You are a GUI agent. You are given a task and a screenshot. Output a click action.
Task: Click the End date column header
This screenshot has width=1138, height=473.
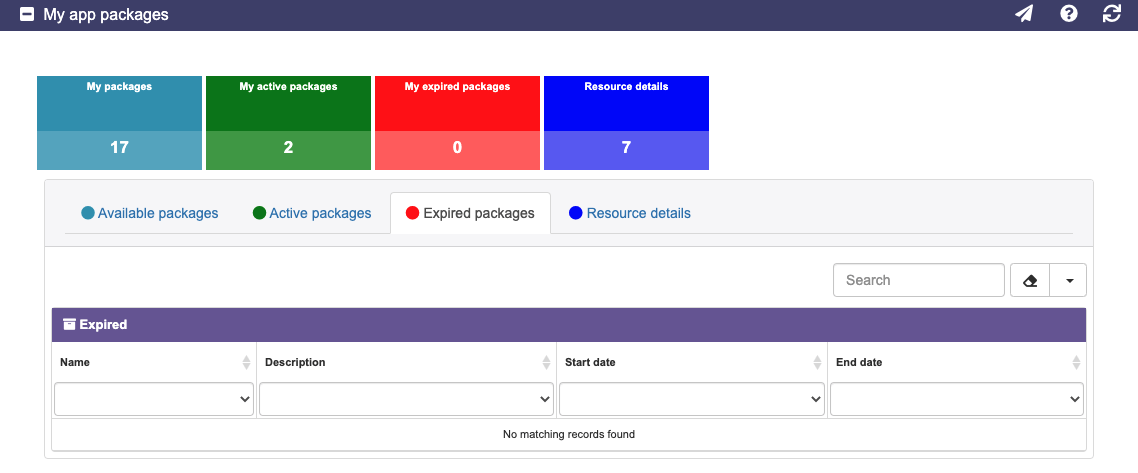pyautogui.click(x=957, y=362)
